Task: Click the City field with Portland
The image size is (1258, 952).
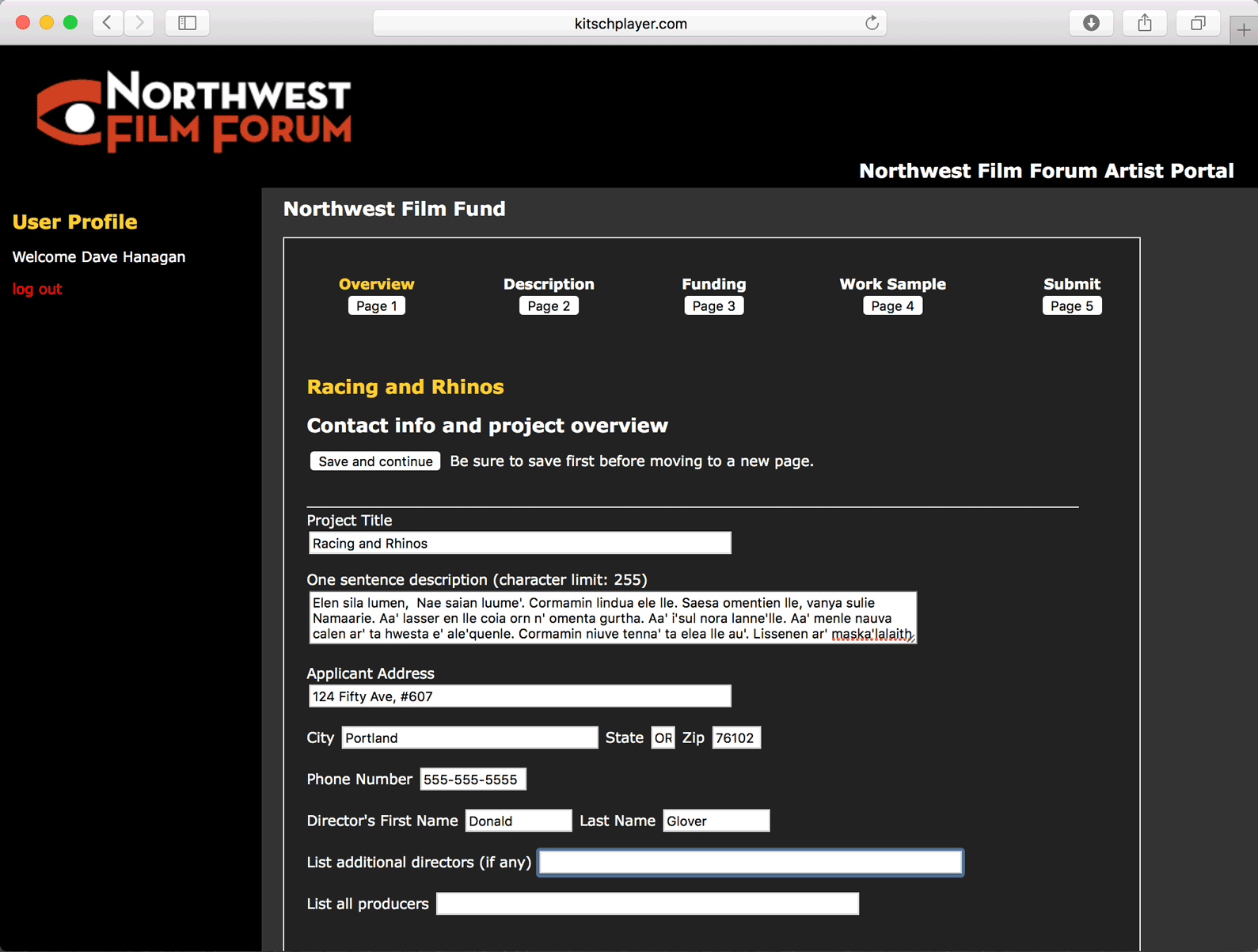Action: 469,738
